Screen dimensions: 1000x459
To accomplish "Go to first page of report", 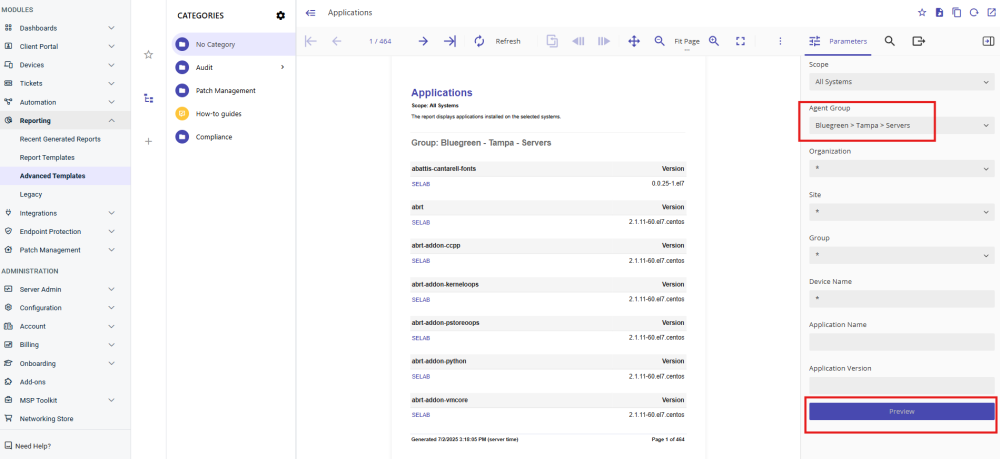I will pos(311,41).
